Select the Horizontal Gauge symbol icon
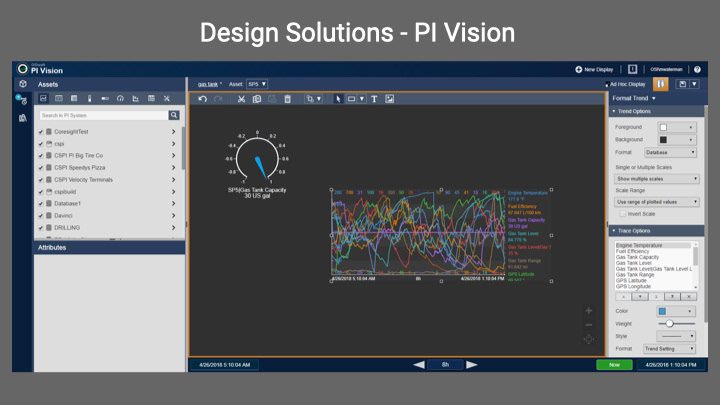Image resolution: width=720 pixels, height=405 pixels. click(x=105, y=98)
